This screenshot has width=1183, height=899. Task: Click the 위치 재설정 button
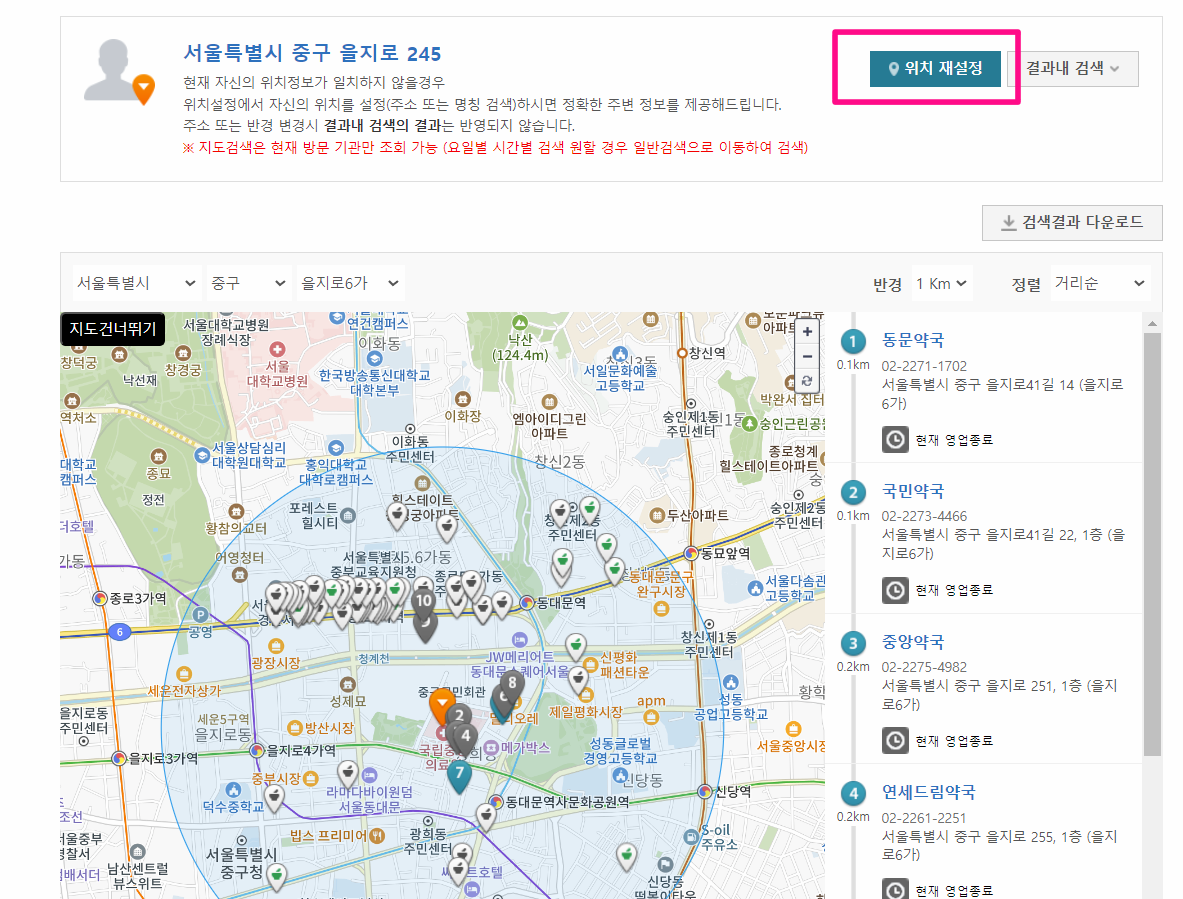click(935, 69)
